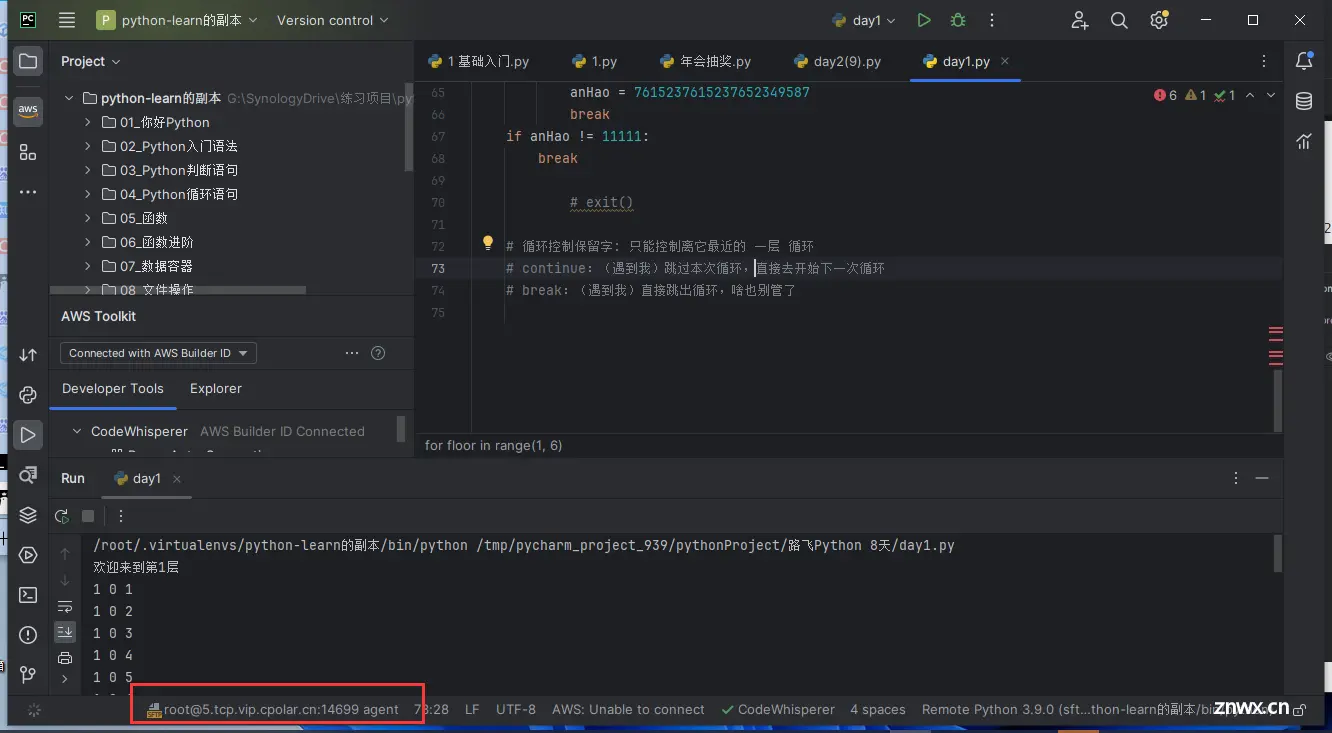The image size is (1332, 733).
Task: Switch to day2(9).py tab
Action: tap(838, 61)
